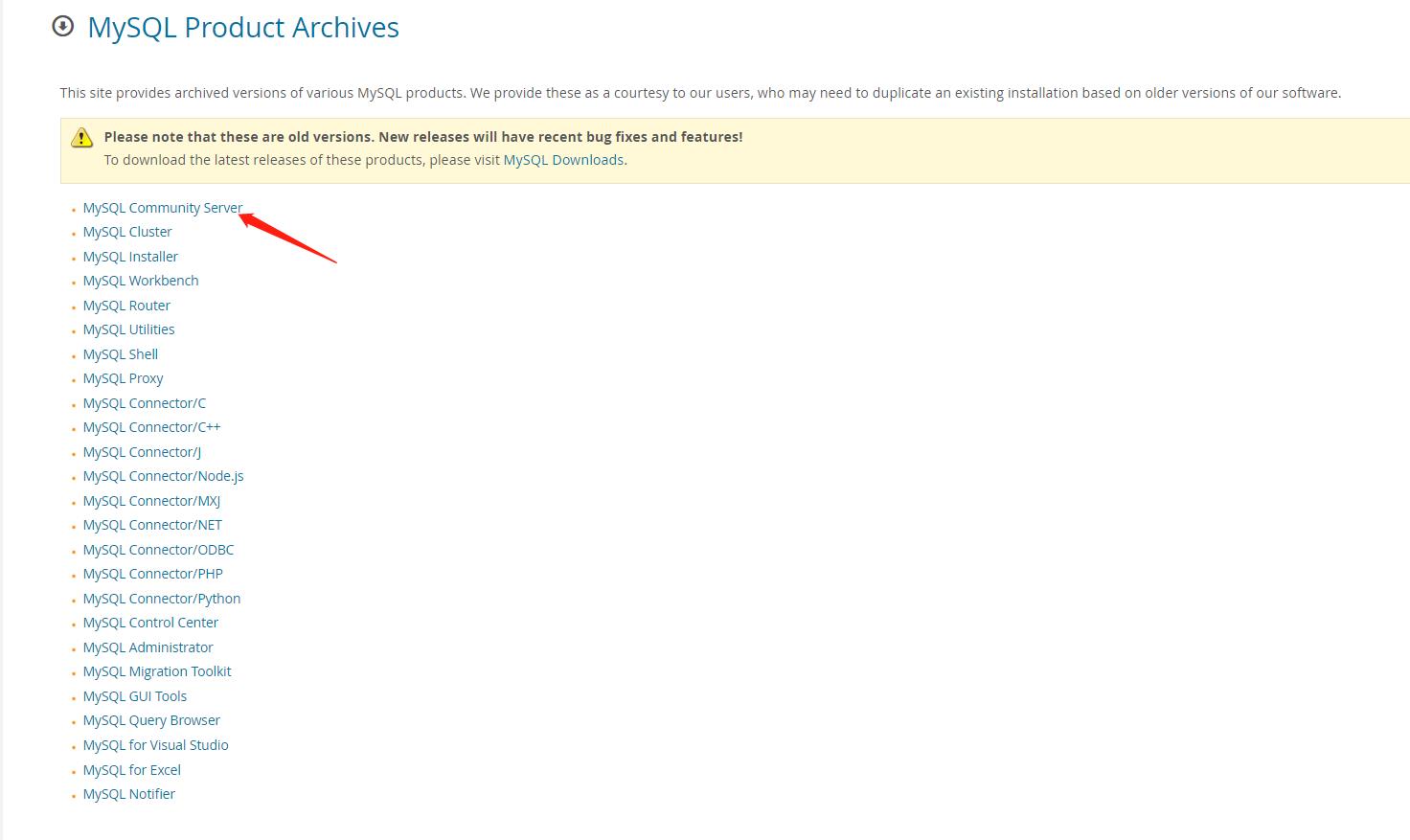Click the MySQL Product Archives heading
The height and width of the screenshot is (840, 1410).
(x=243, y=28)
